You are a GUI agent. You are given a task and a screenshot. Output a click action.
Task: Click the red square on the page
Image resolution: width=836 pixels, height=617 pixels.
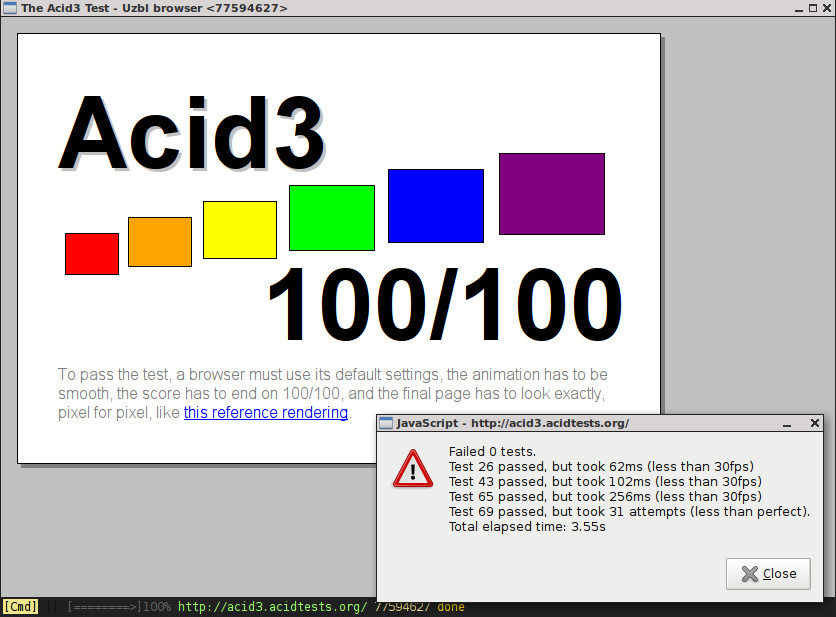click(92, 254)
